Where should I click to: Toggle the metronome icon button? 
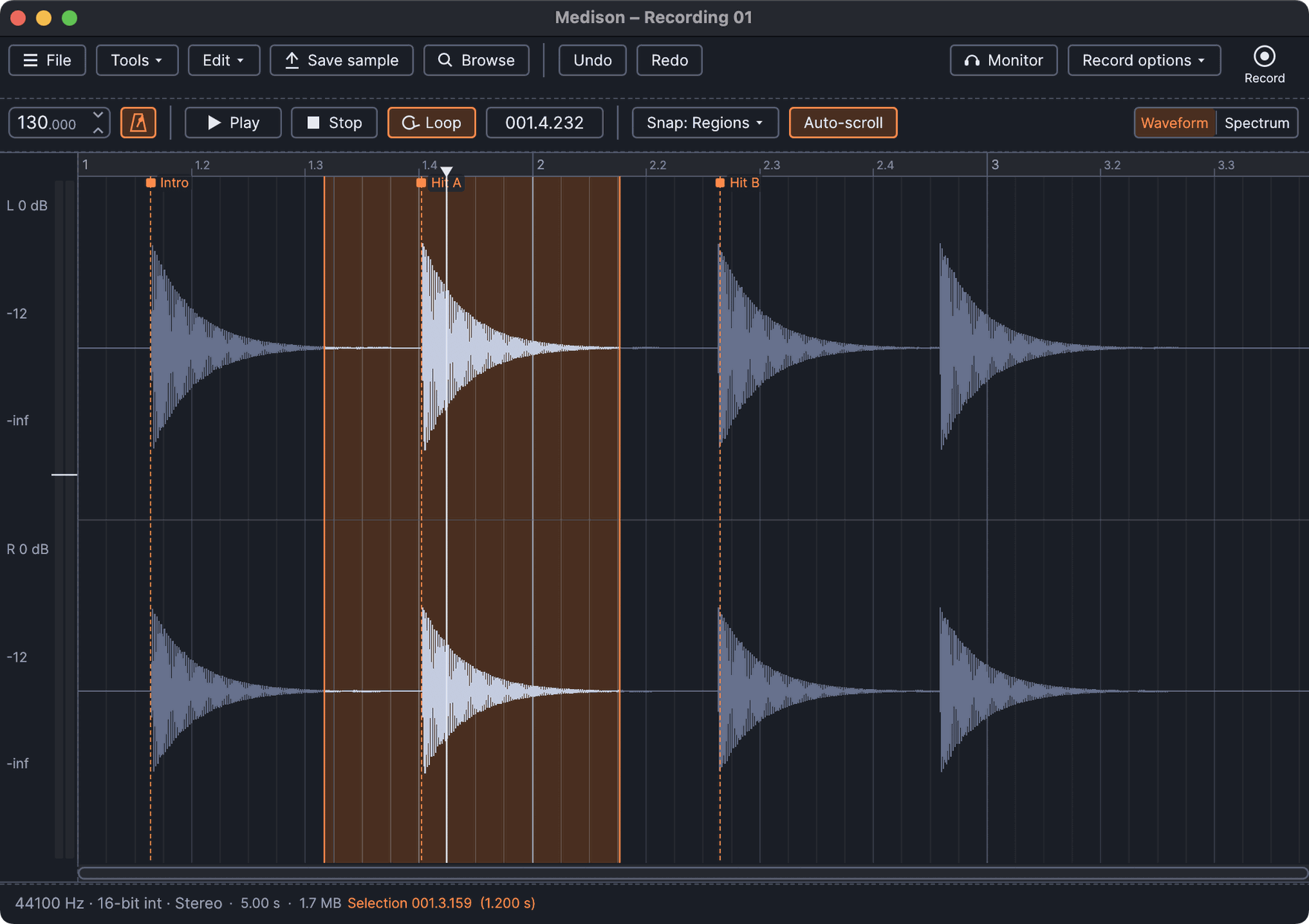138,123
